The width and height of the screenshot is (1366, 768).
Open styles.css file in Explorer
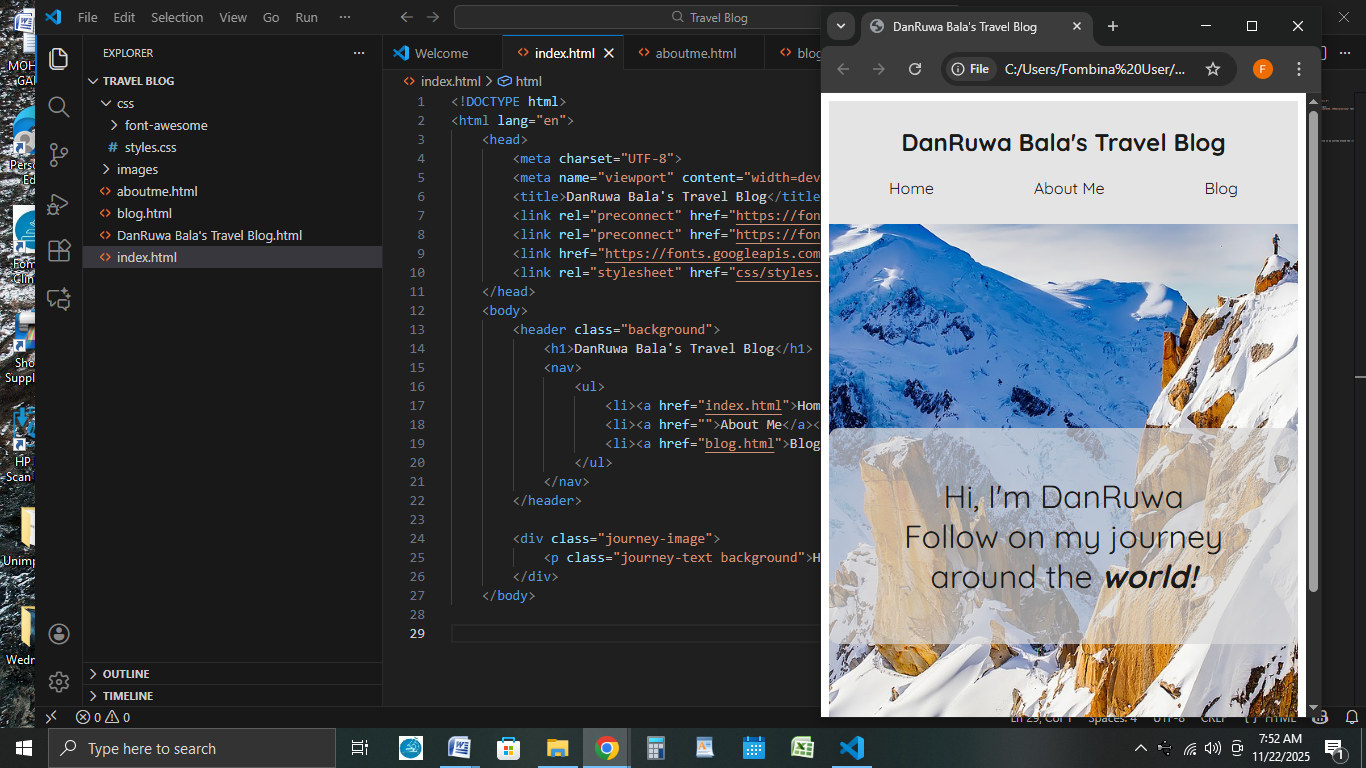pyautogui.click(x=150, y=147)
